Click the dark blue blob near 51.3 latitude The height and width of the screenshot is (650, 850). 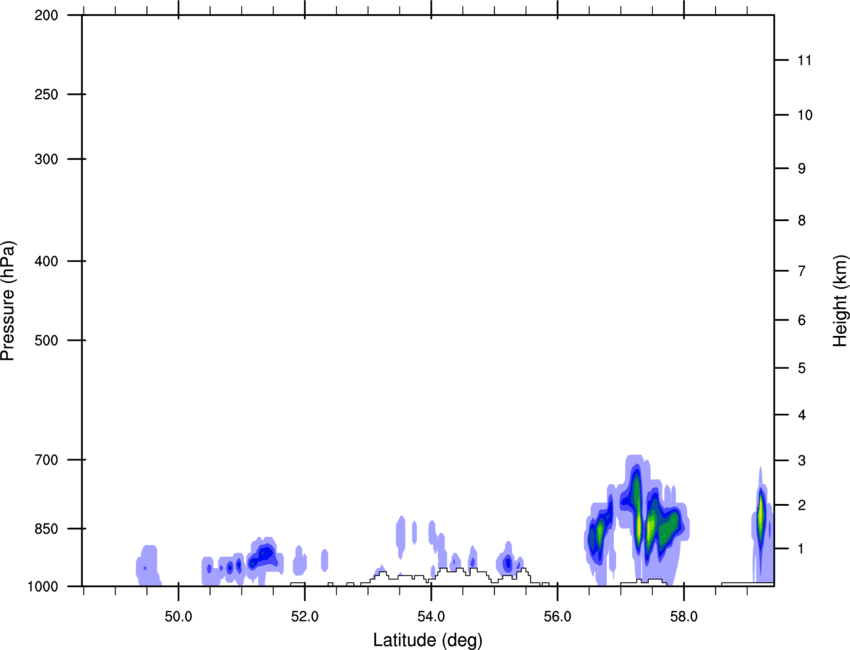click(263, 556)
